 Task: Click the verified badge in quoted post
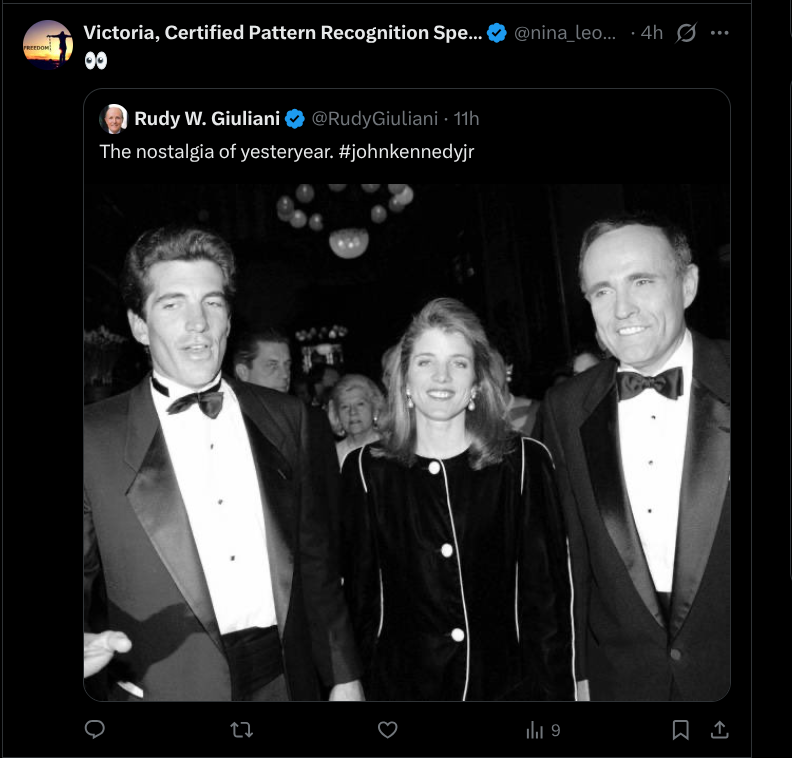point(295,119)
